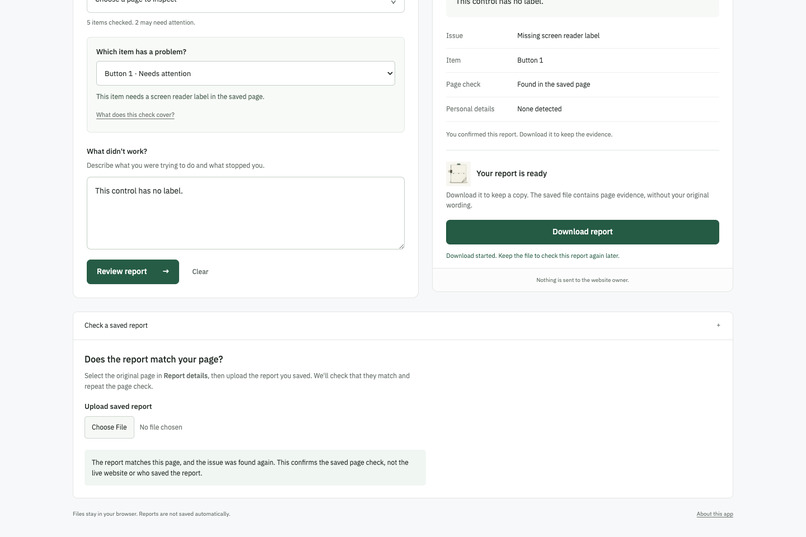Click the 'Button 1' item value
Screen dimensions: 806x537
pos(530,60)
